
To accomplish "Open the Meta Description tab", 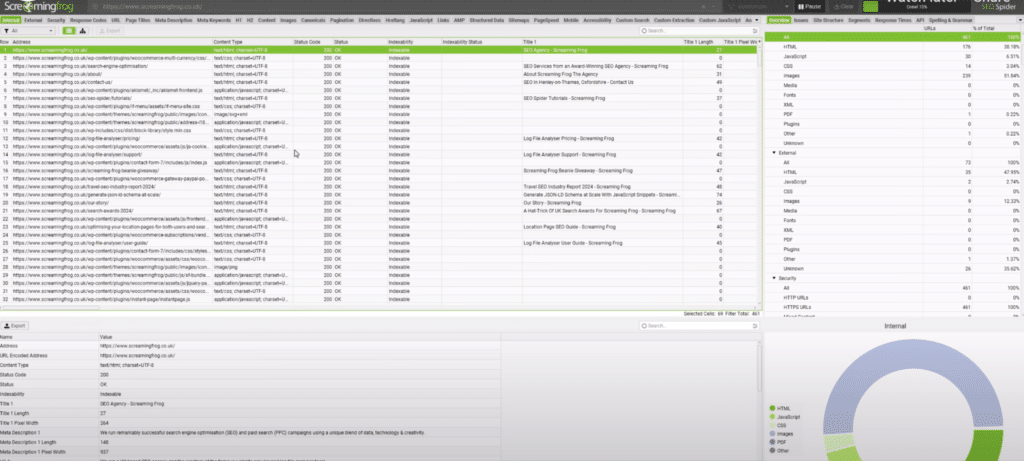I will [174, 20].
